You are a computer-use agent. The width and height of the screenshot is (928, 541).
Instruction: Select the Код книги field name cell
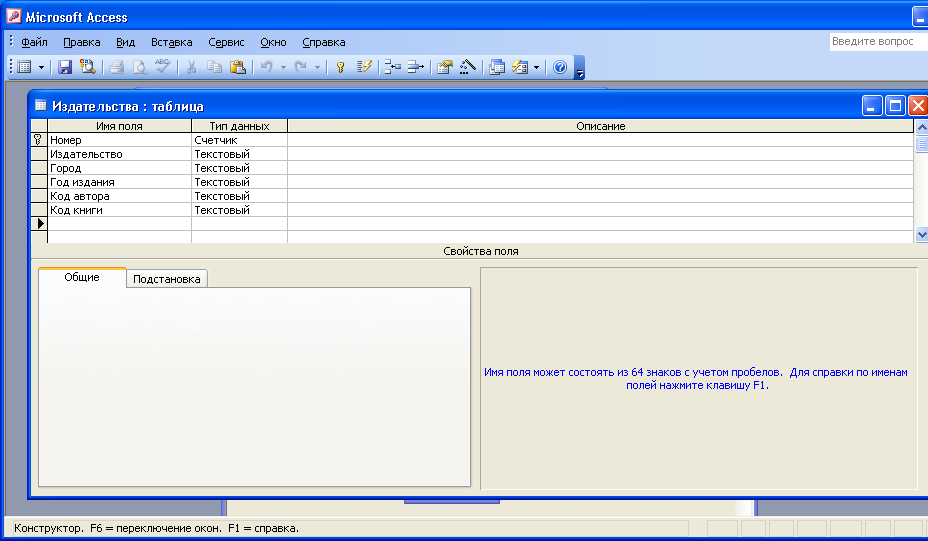click(x=120, y=210)
